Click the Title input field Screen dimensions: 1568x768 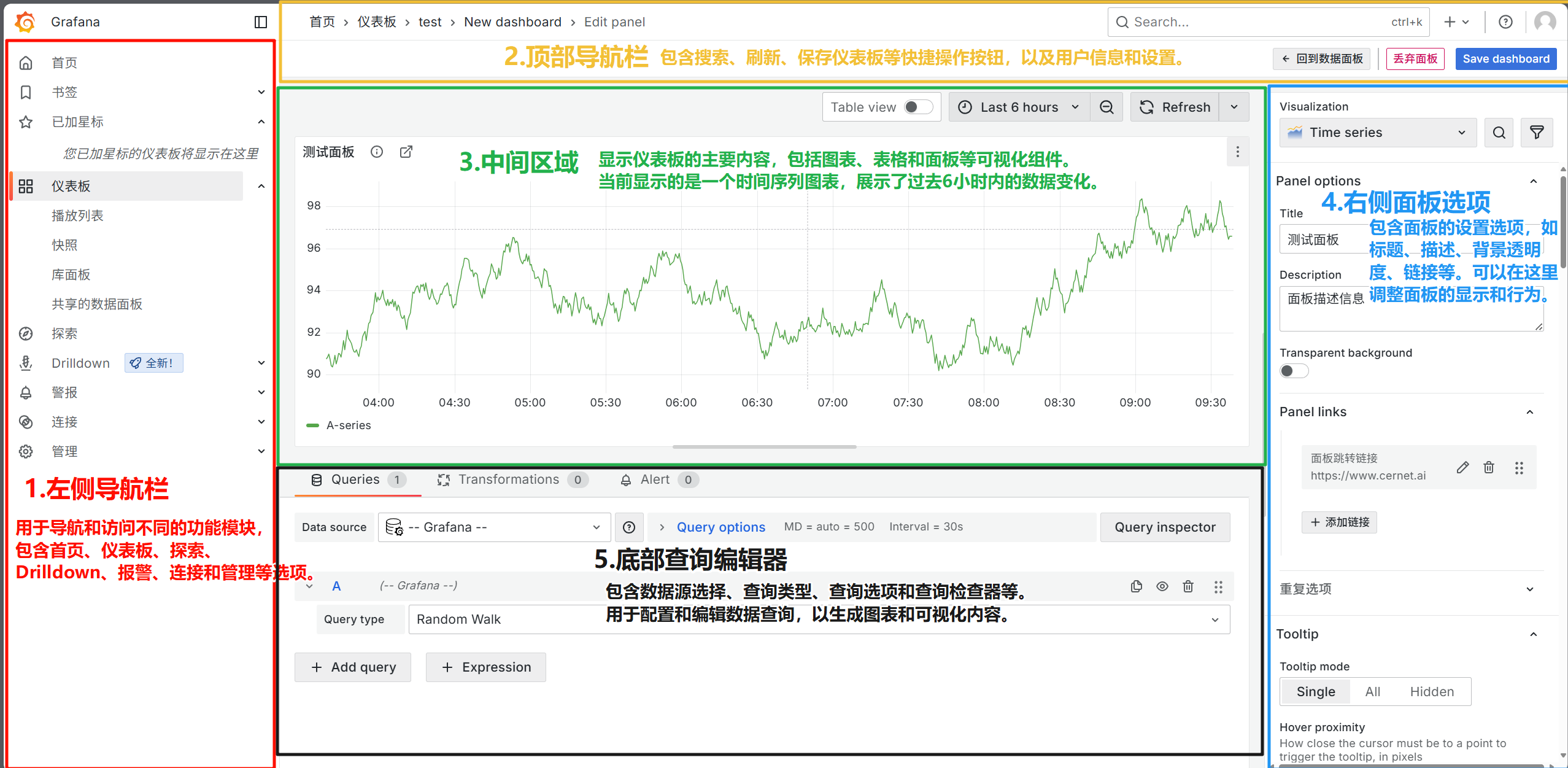click(x=1326, y=239)
